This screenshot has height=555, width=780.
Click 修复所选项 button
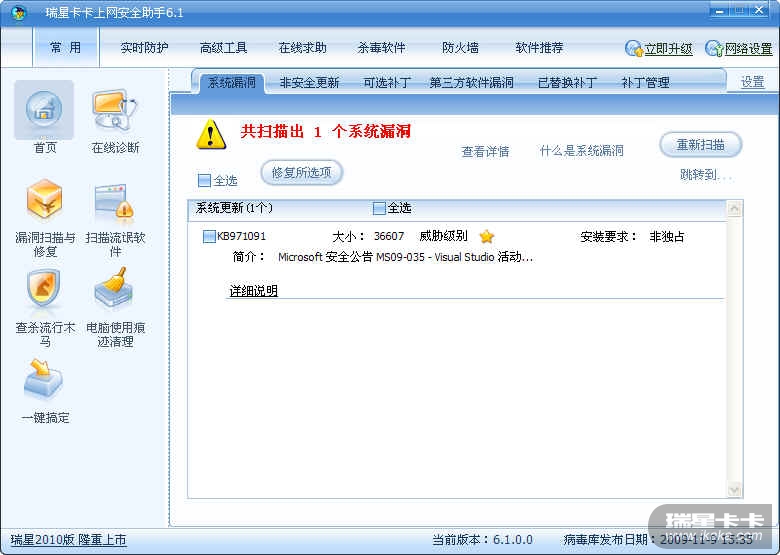point(301,173)
